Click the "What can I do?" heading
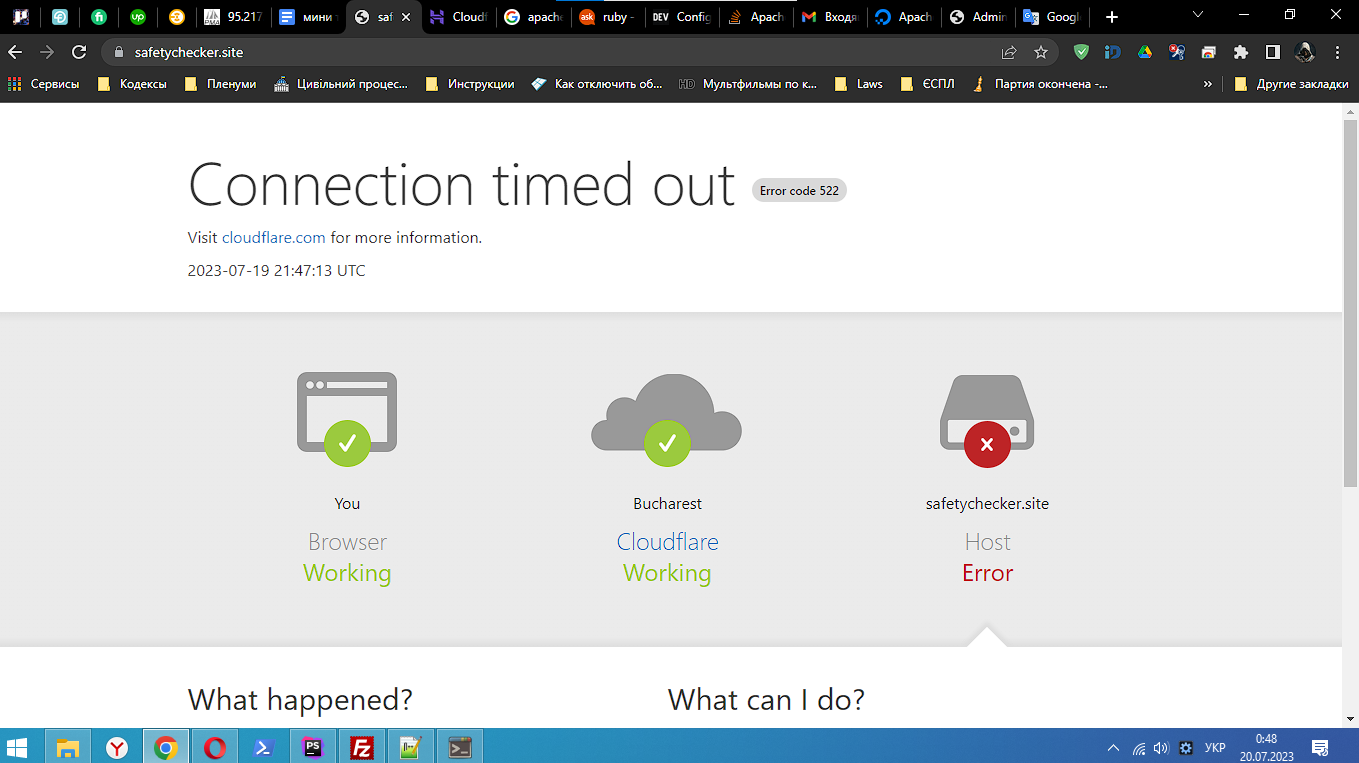1359x763 pixels. pos(766,699)
